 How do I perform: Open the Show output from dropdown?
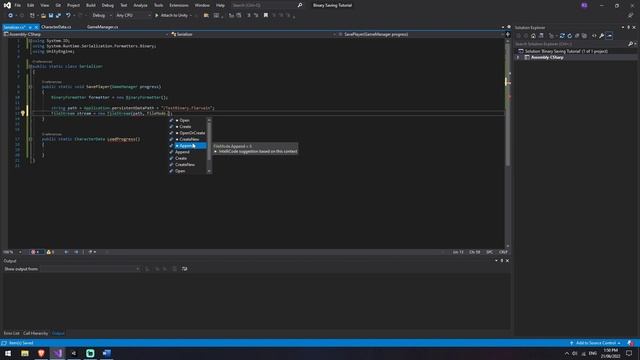tap(90, 269)
